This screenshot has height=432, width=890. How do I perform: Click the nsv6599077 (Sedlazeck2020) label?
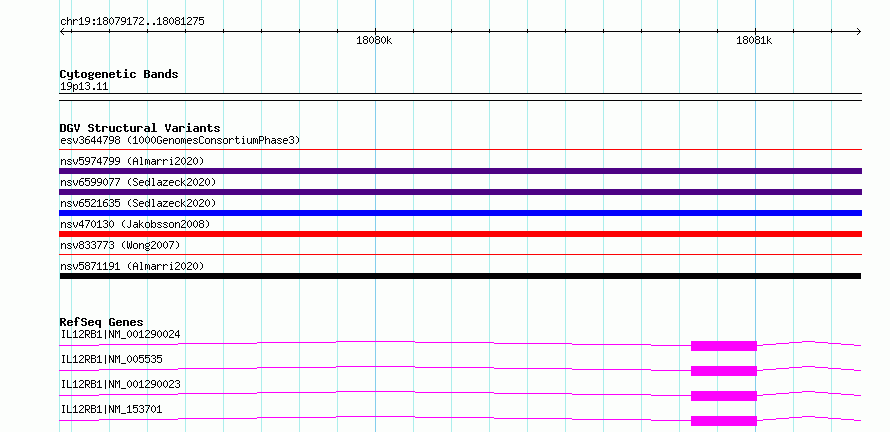point(138,182)
